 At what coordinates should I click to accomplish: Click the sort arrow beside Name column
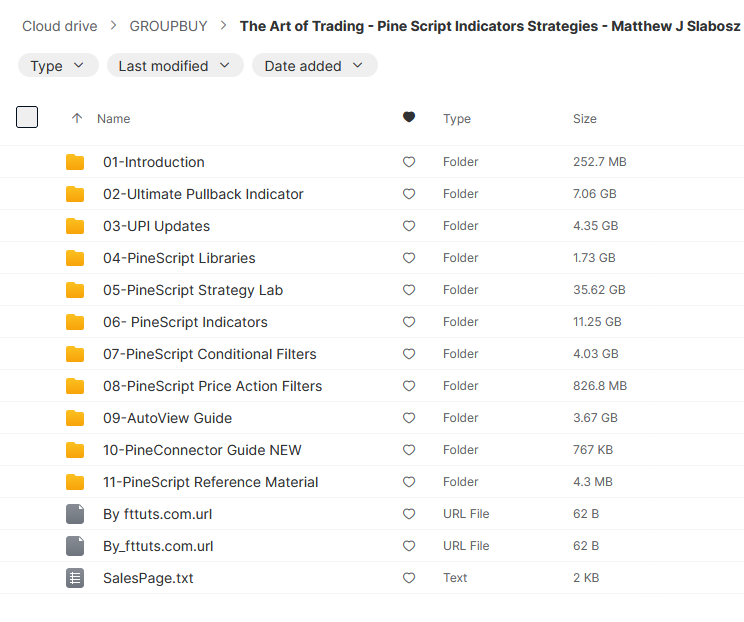(x=77, y=118)
